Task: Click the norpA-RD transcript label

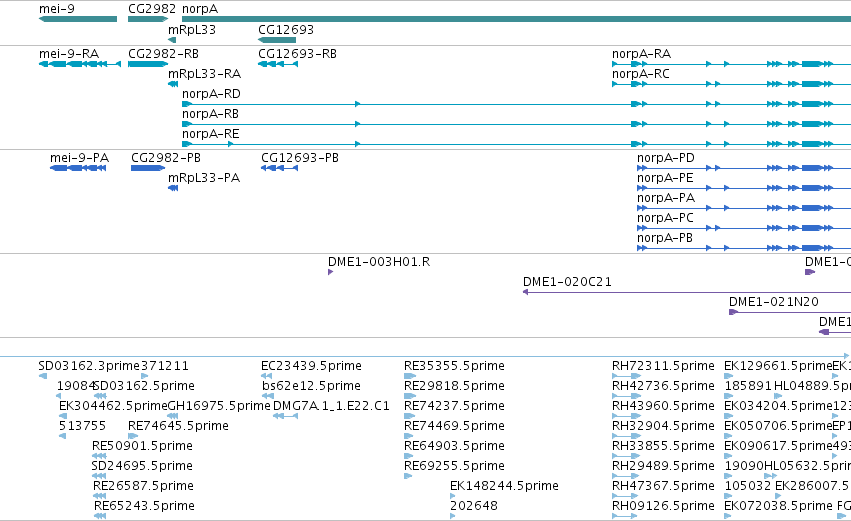Action: [x=211, y=94]
